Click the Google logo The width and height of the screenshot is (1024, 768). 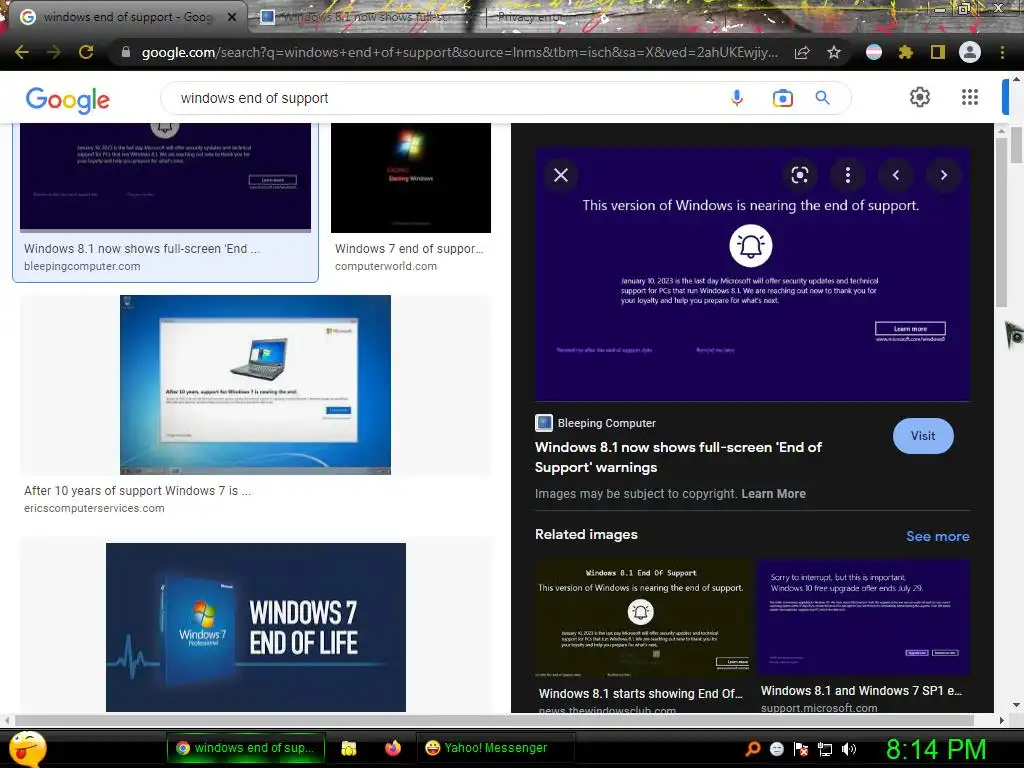[x=68, y=100]
